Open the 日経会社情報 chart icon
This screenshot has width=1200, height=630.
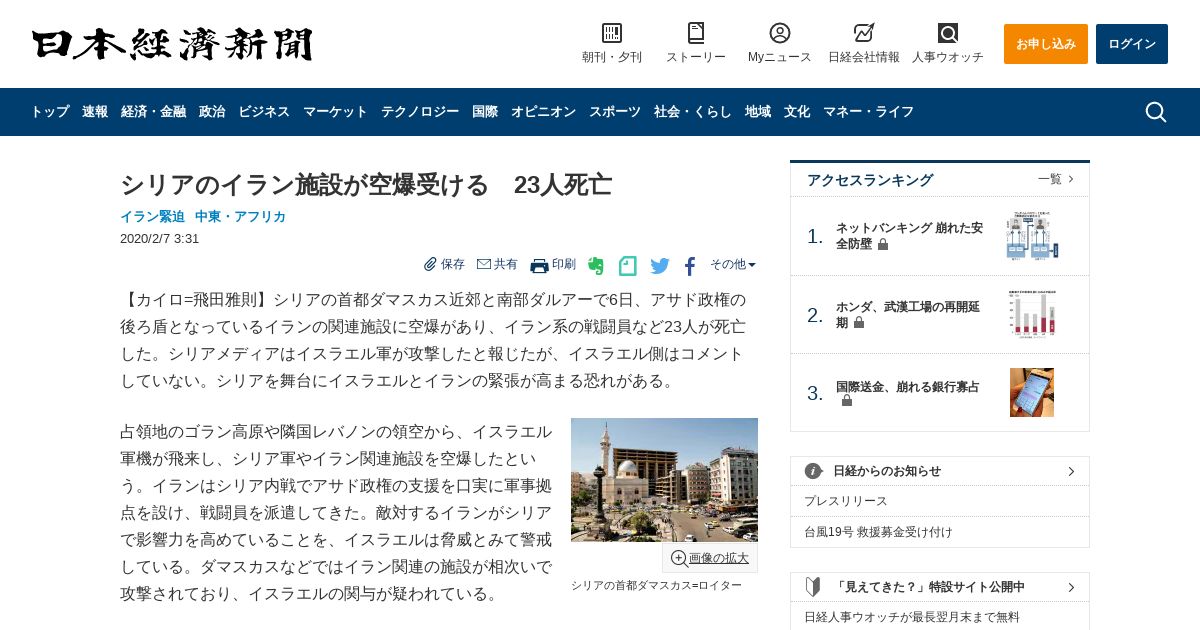tap(864, 33)
